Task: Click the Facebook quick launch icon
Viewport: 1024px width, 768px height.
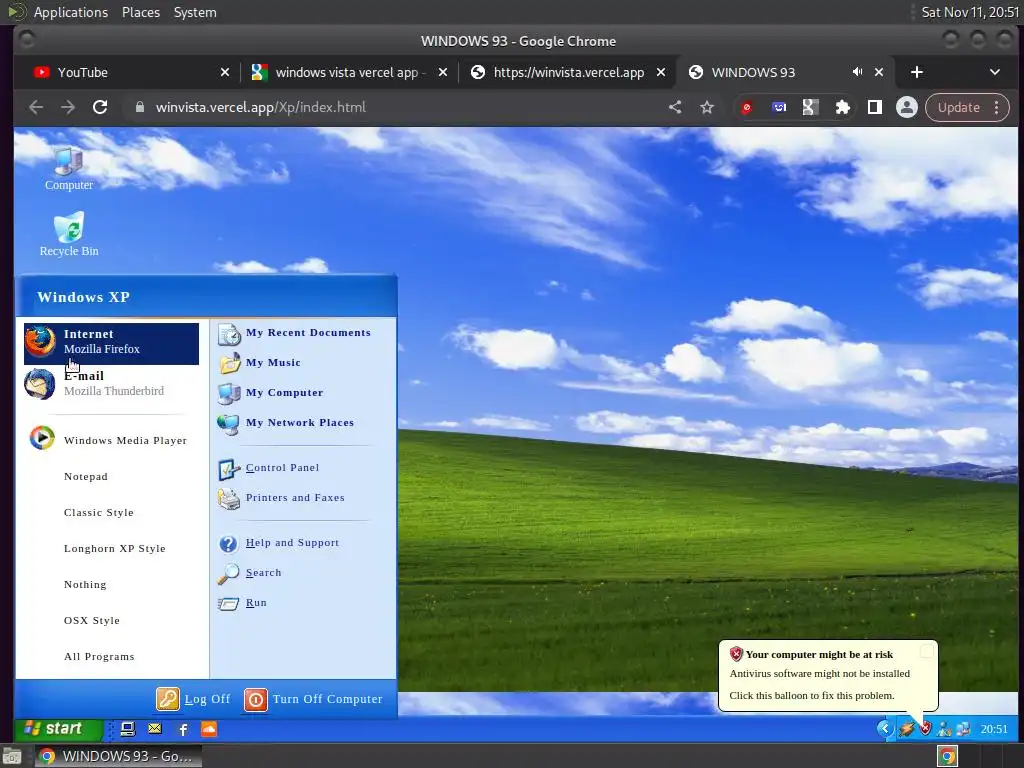Action: pyautogui.click(x=183, y=729)
